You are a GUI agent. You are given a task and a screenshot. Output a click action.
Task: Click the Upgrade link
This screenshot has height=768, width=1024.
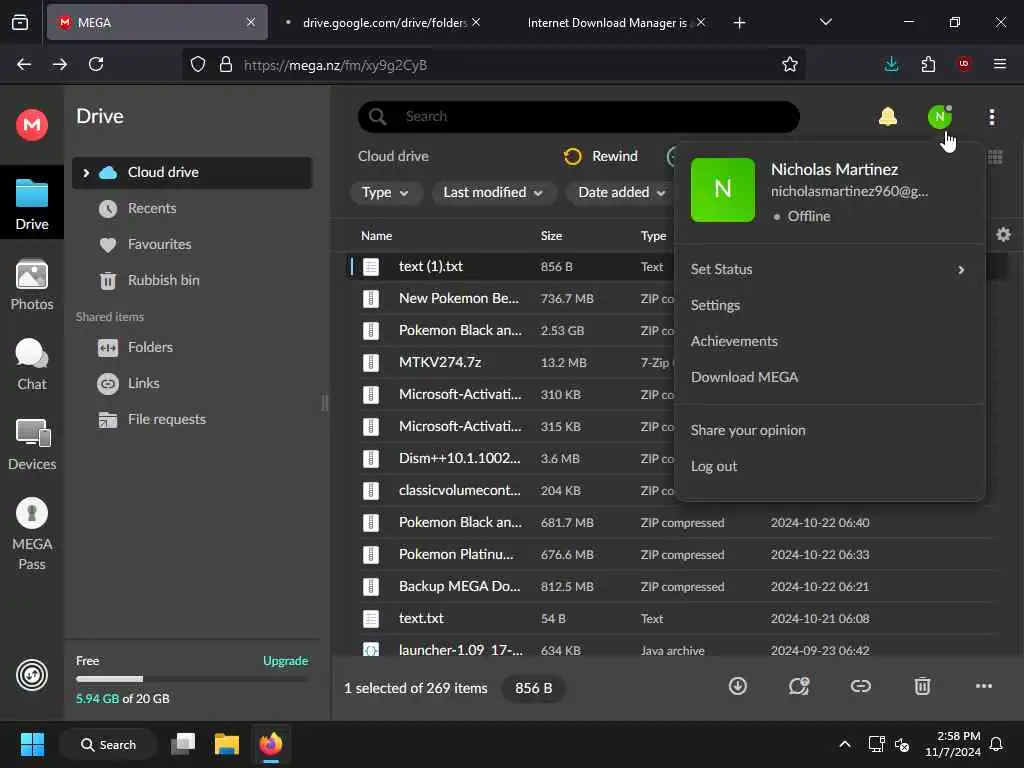[x=285, y=661]
